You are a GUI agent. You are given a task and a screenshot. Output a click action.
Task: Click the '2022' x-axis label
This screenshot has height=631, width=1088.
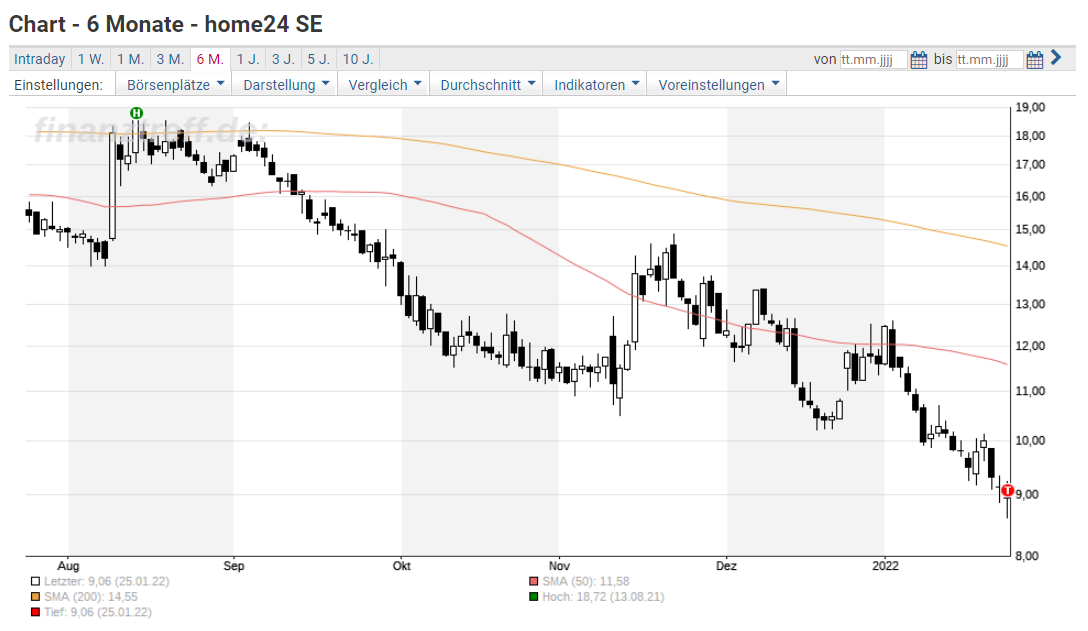coord(885,566)
